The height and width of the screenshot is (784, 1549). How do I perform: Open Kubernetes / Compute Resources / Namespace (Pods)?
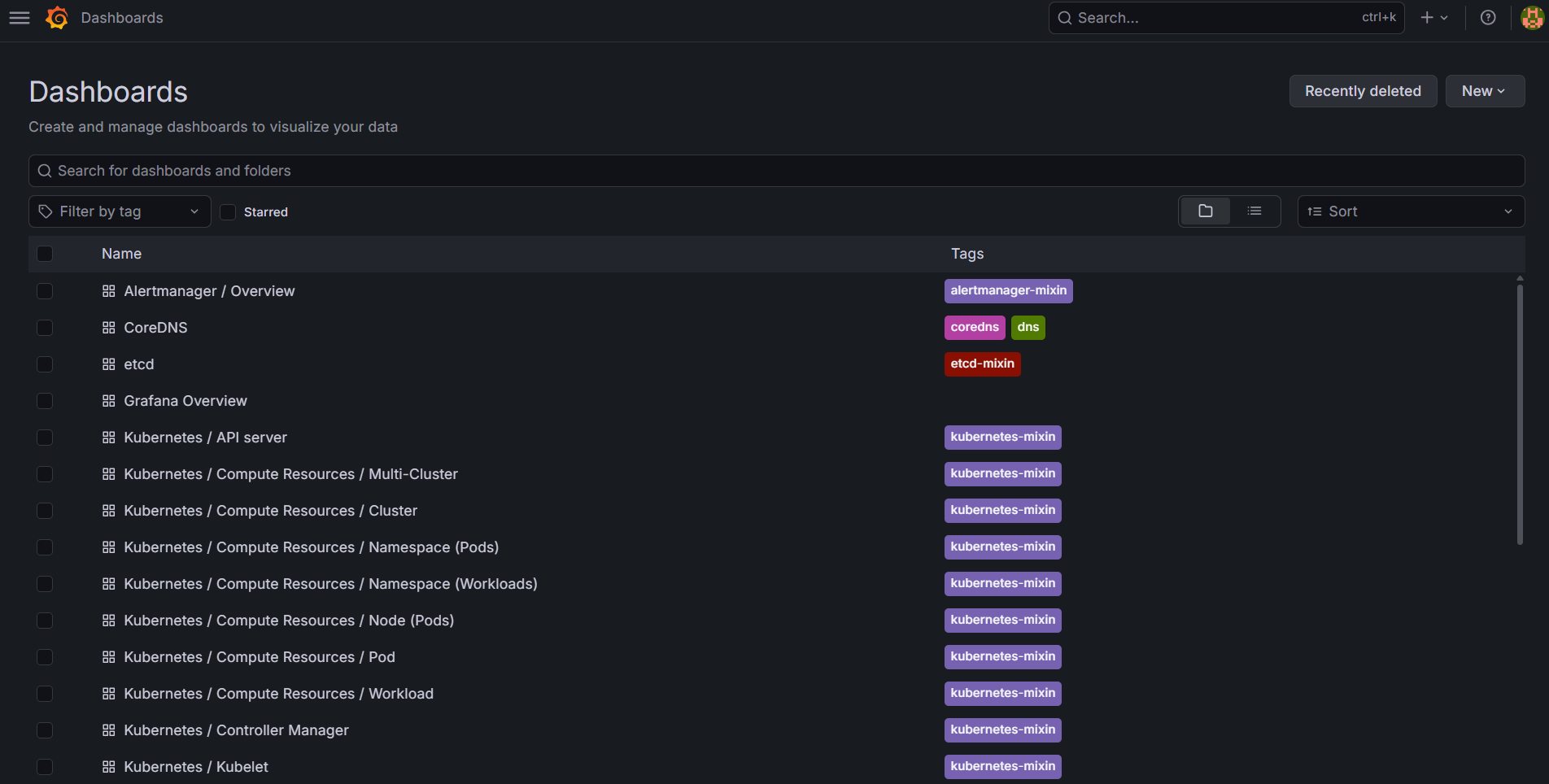pos(311,547)
